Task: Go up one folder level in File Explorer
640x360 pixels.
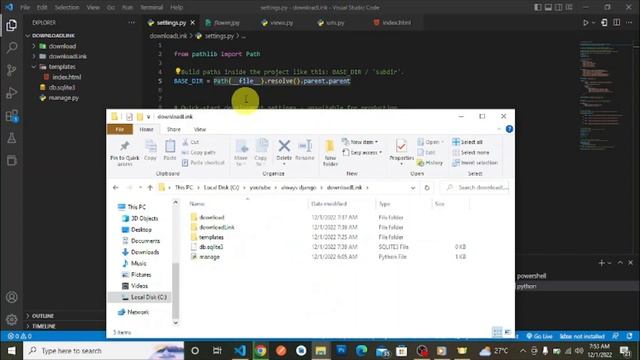Action: [x=150, y=188]
